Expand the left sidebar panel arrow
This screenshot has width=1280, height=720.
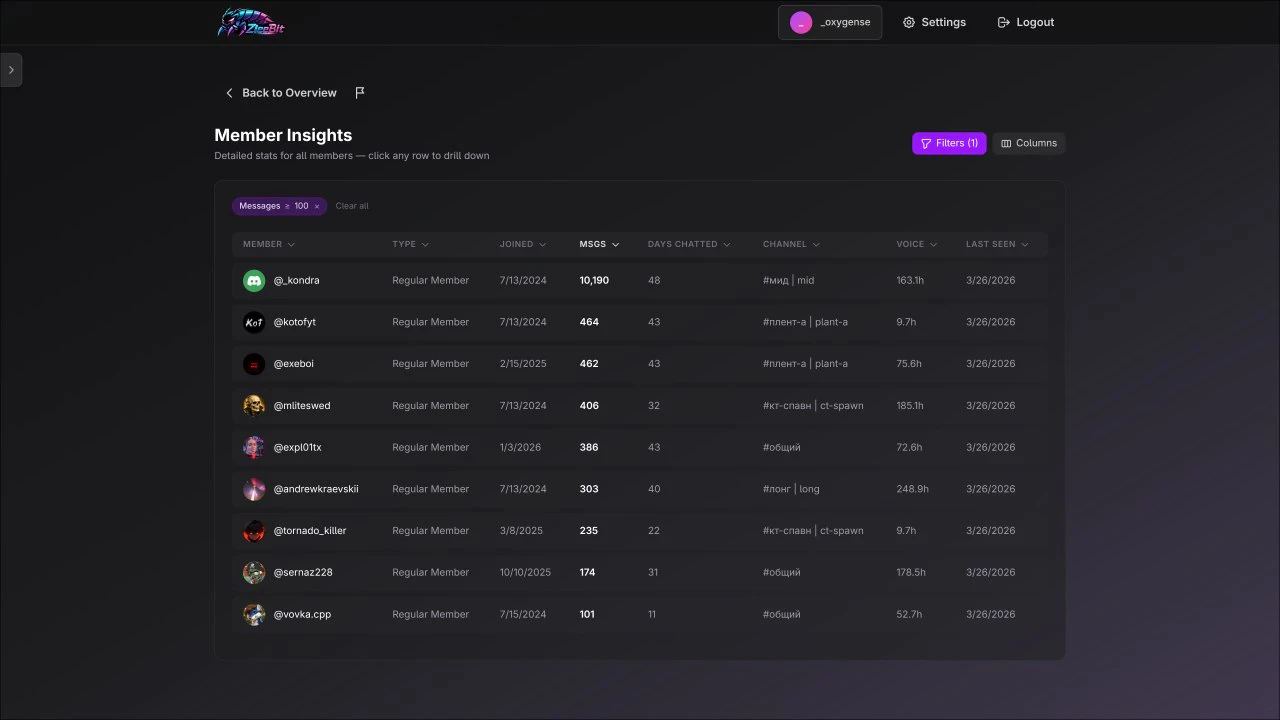(11, 70)
